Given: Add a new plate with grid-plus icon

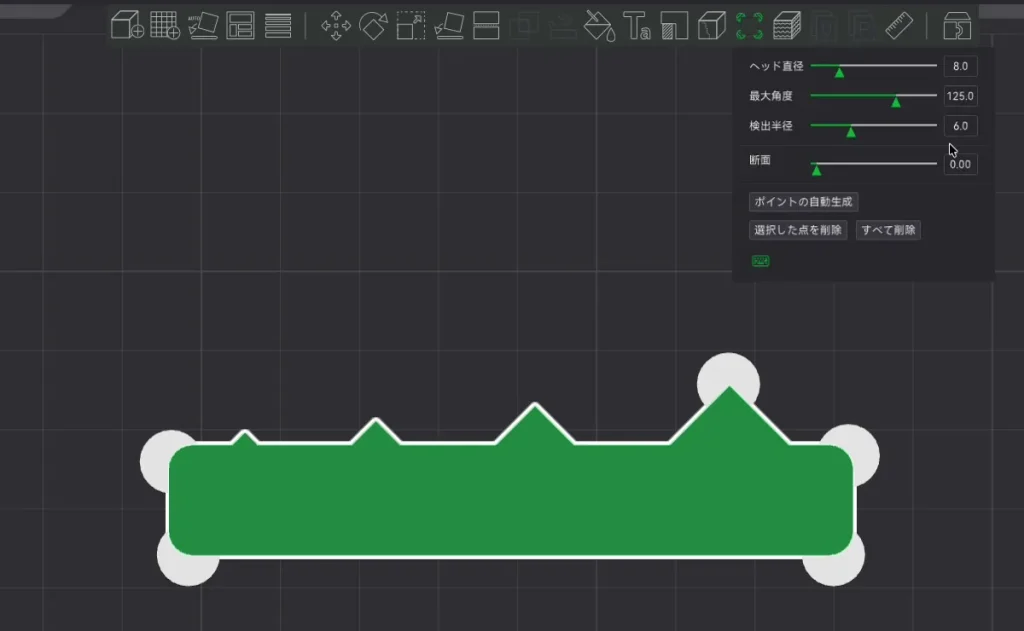Looking at the screenshot, I should pyautogui.click(x=165, y=25).
